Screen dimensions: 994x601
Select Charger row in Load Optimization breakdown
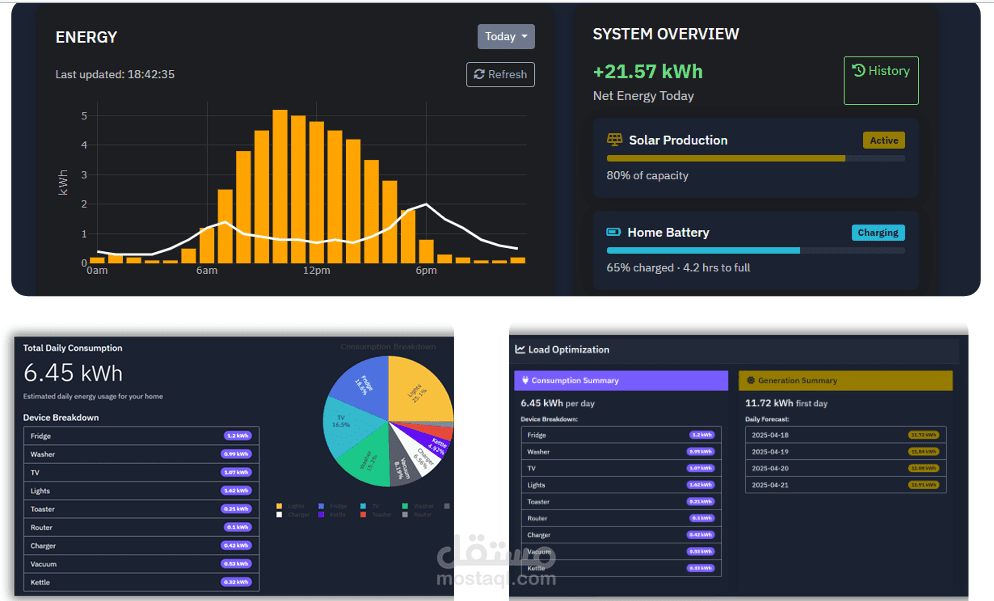621,534
